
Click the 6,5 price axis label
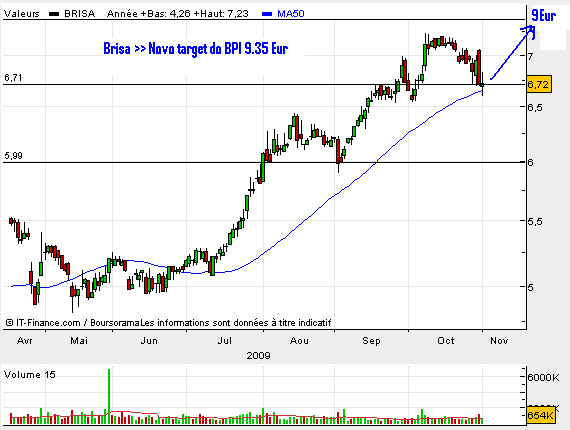click(535, 108)
